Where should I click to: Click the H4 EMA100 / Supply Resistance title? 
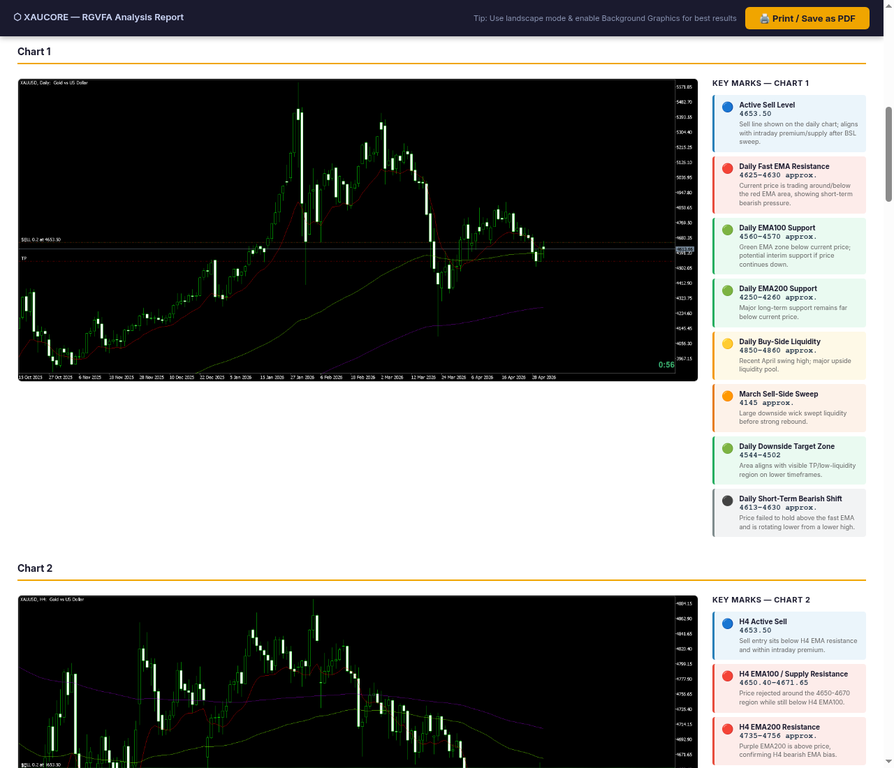point(793,674)
